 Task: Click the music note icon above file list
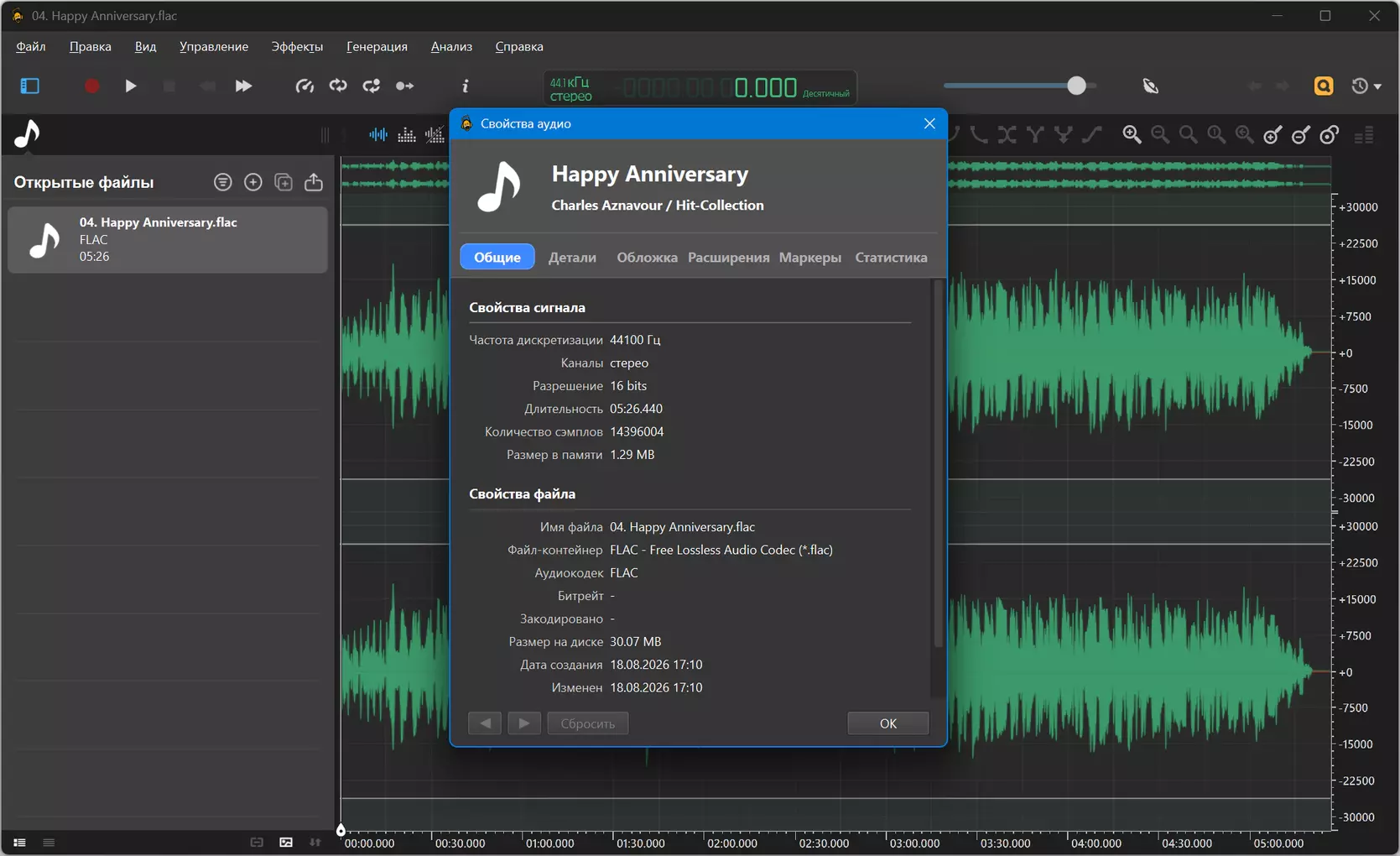click(x=28, y=134)
